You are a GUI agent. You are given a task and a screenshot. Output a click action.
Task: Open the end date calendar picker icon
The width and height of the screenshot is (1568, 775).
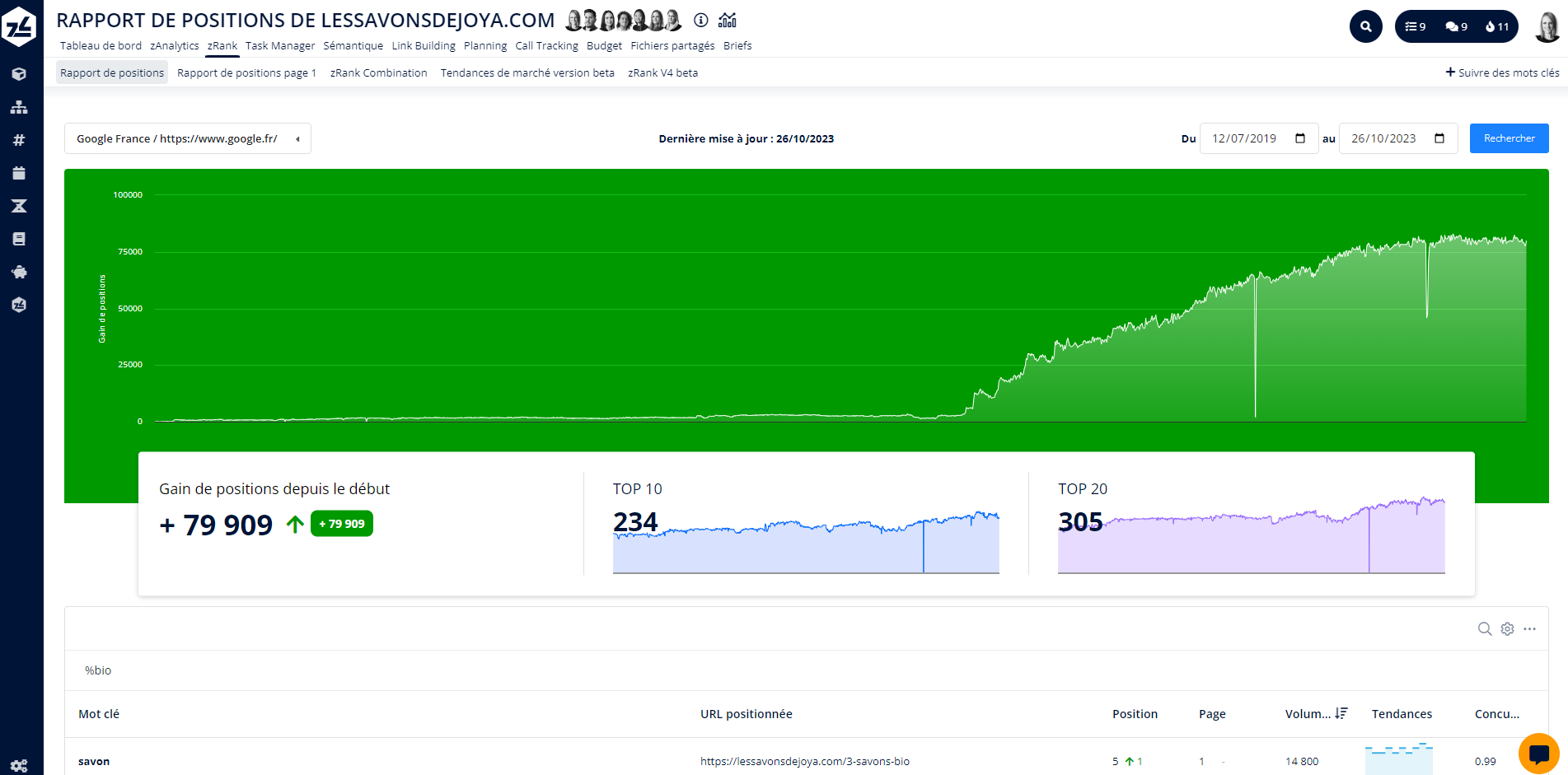click(1439, 138)
